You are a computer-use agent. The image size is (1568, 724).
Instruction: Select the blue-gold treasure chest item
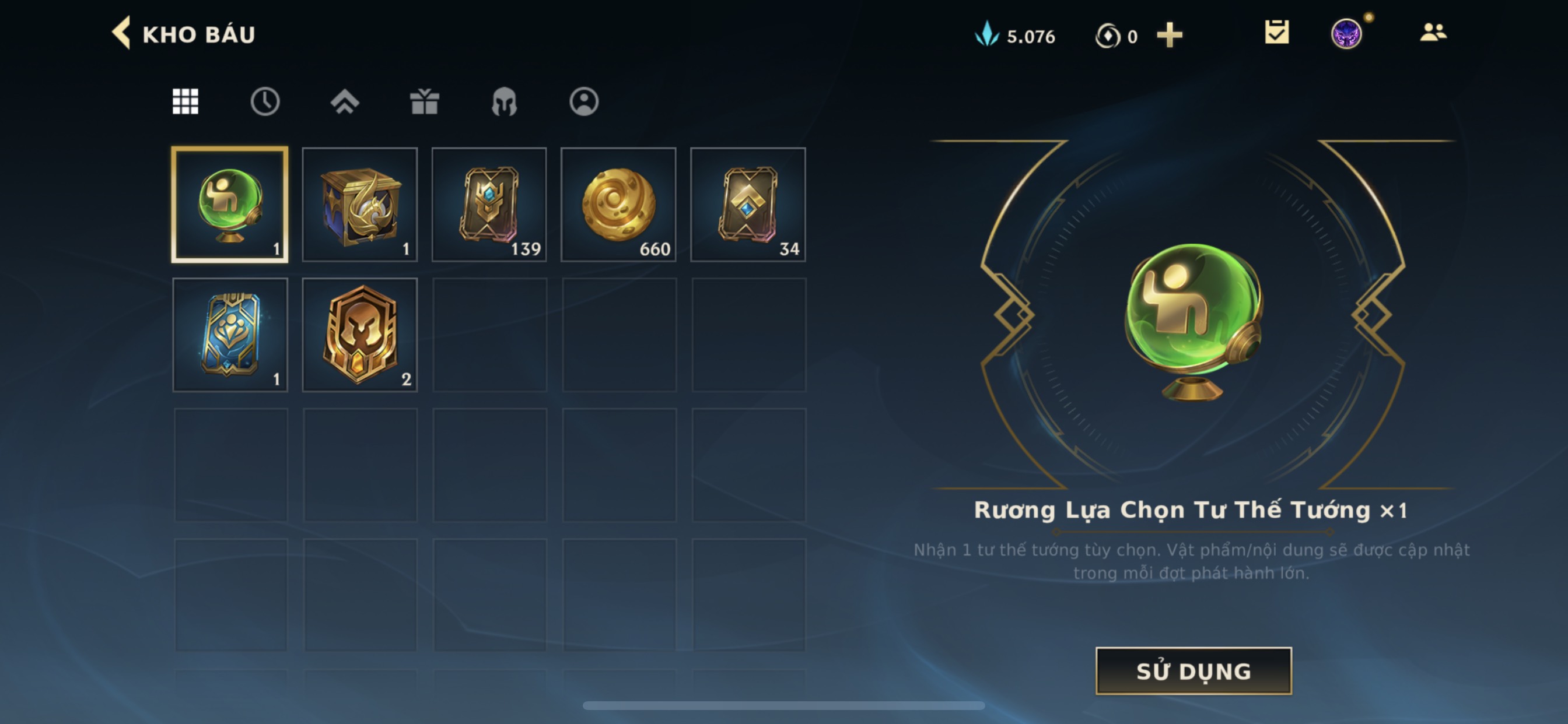click(x=360, y=205)
